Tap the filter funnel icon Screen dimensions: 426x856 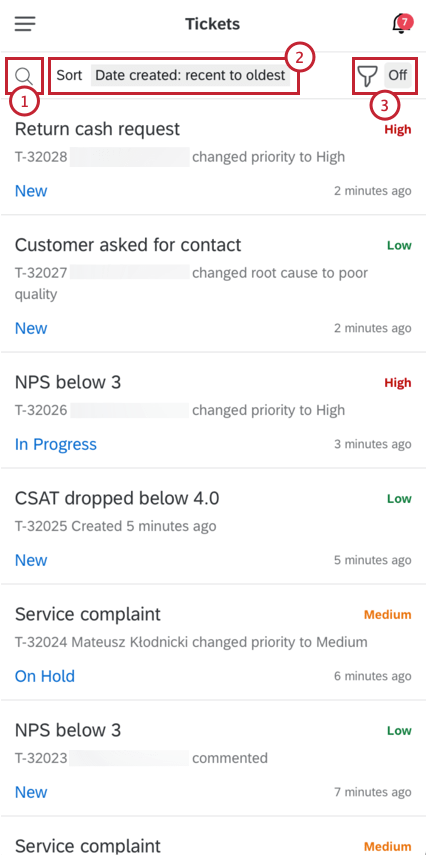(368, 75)
